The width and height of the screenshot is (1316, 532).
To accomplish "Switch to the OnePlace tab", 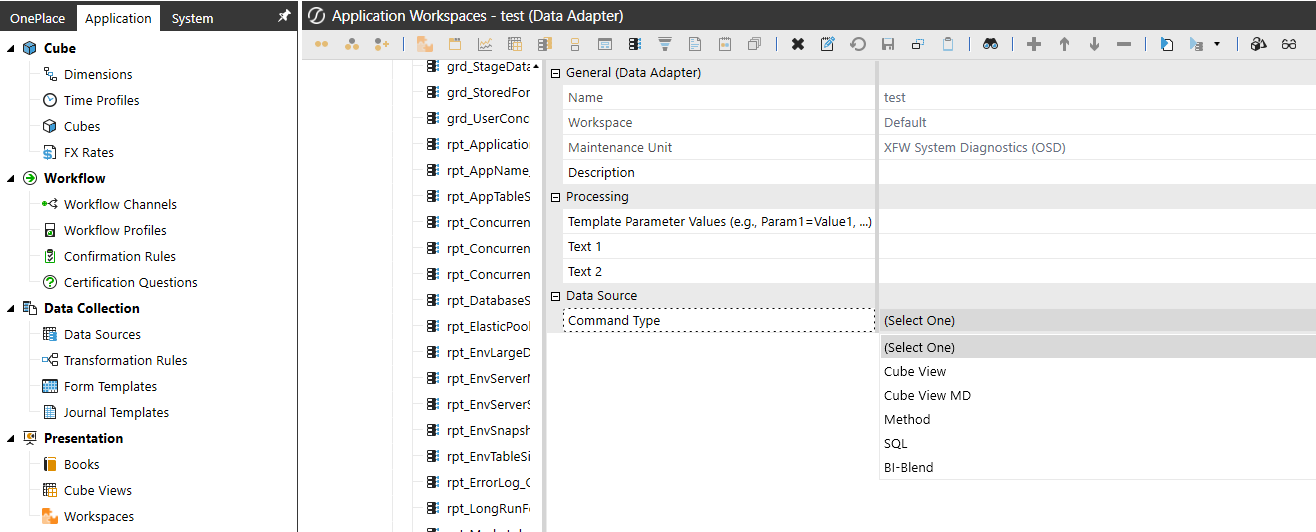I will (x=37, y=18).
